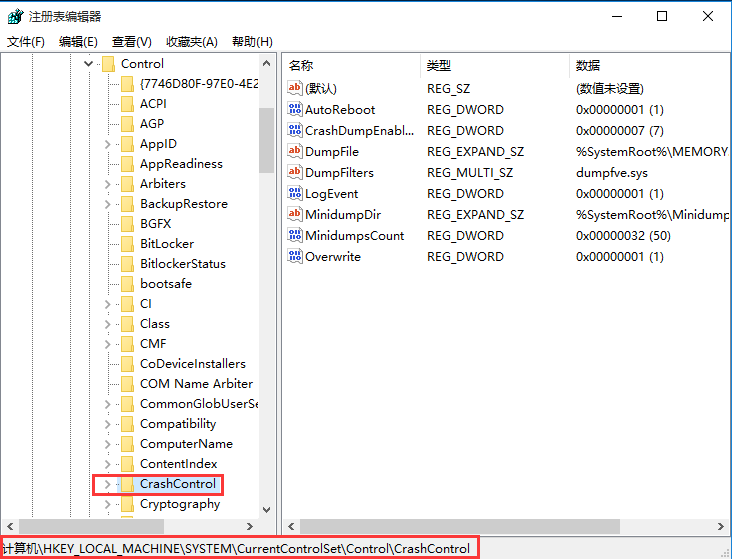Click the CrashControl folder icon

point(127,484)
